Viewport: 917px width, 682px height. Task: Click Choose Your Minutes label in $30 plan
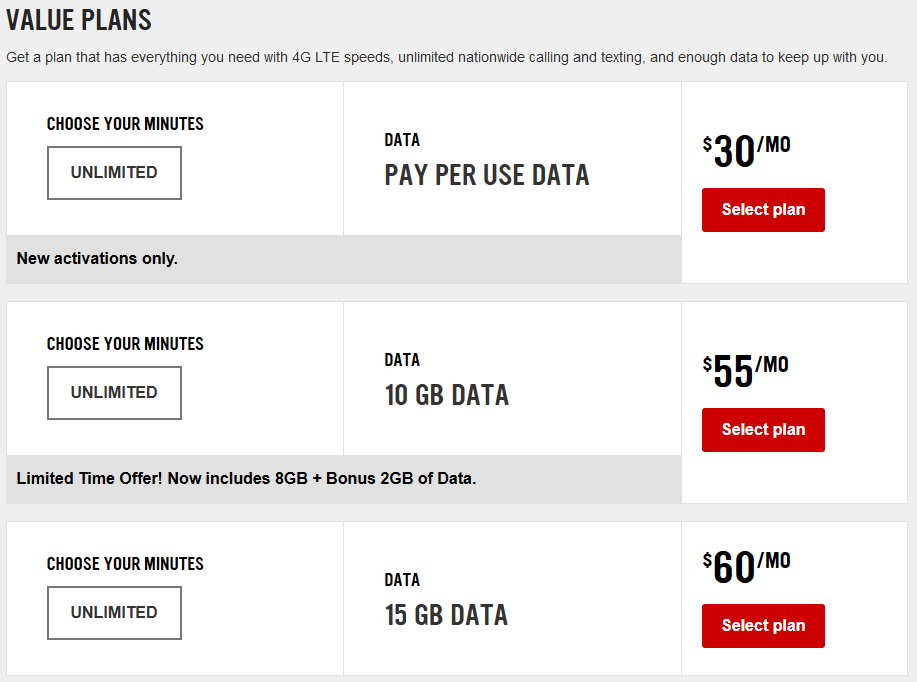125,124
